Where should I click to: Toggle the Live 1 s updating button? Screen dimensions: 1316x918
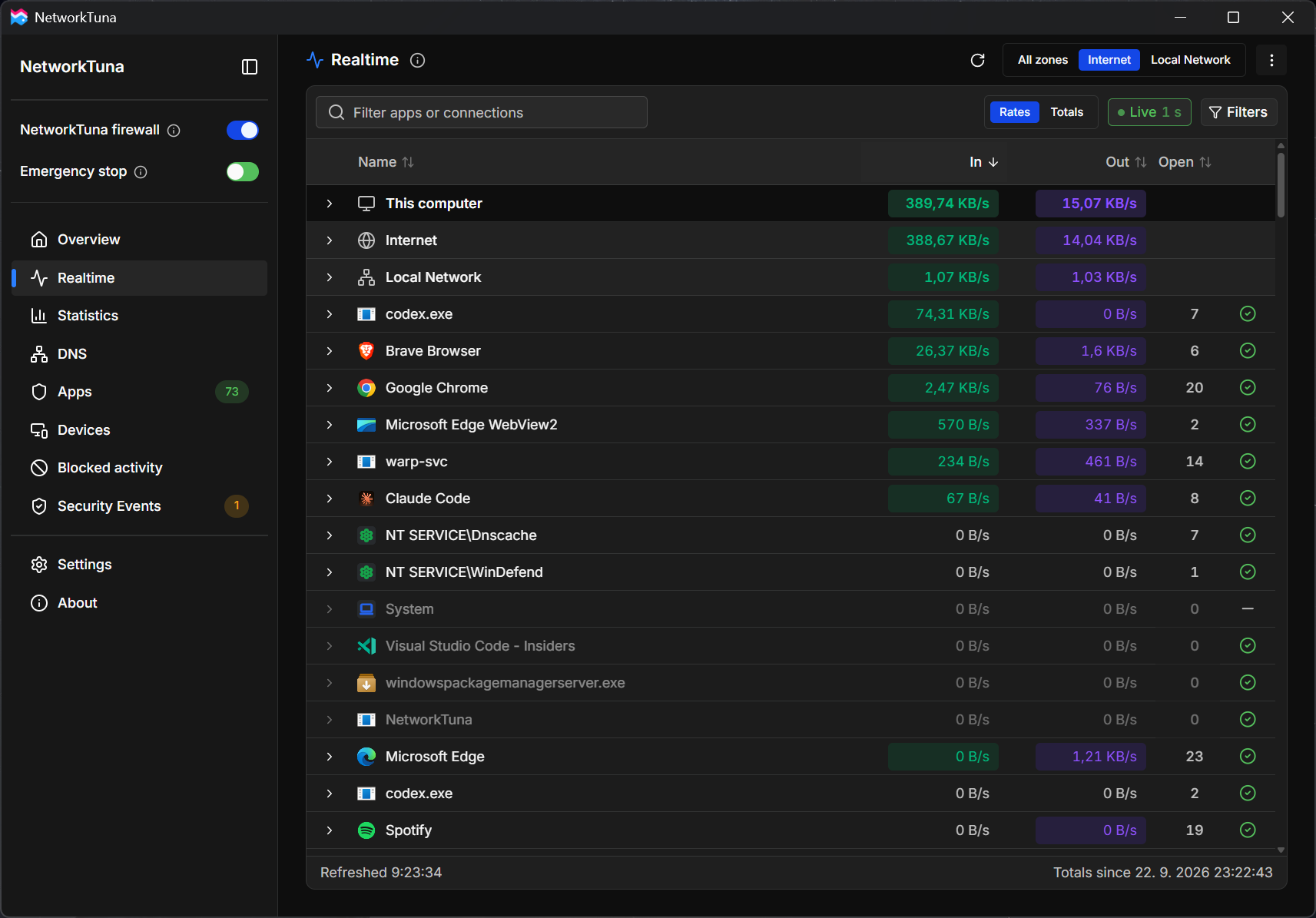tap(1149, 112)
